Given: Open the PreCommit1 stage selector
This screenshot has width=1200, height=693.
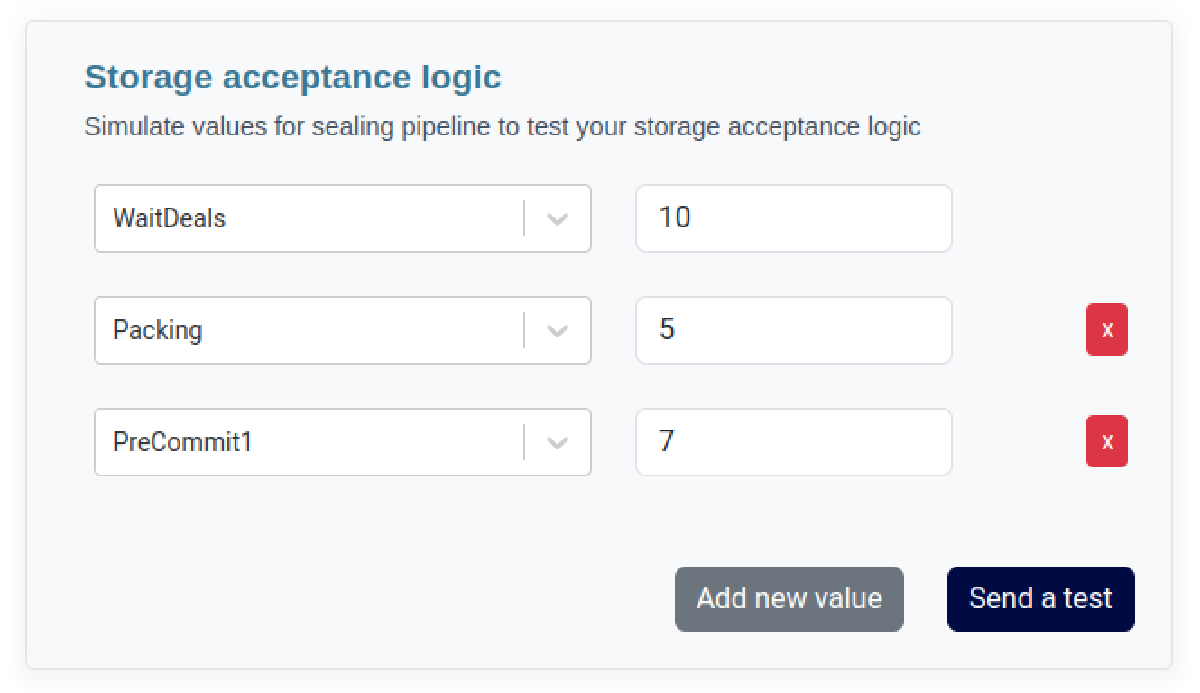Looking at the screenshot, I should [343, 441].
